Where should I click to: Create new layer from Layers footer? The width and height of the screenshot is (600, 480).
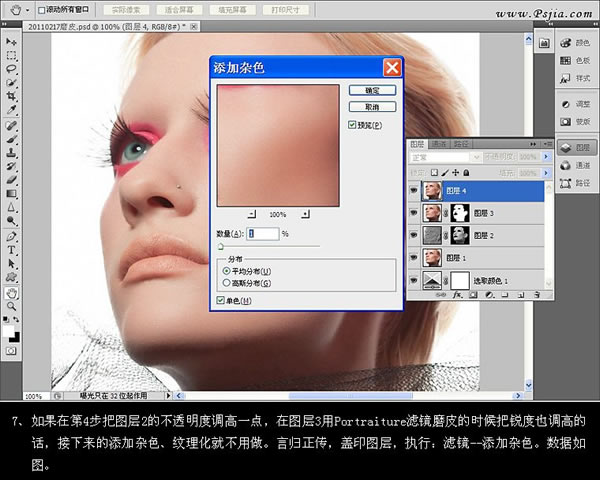pos(521,295)
